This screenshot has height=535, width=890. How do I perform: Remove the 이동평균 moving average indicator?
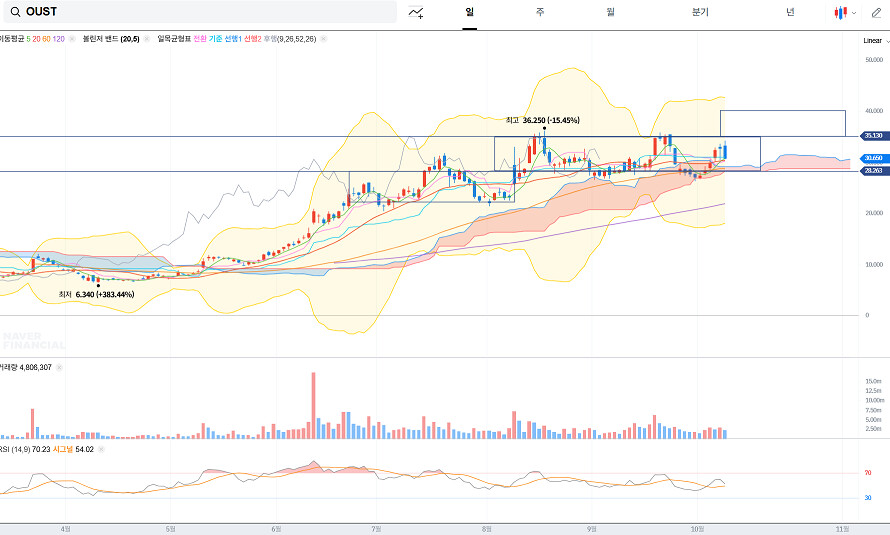click(x=72, y=39)
